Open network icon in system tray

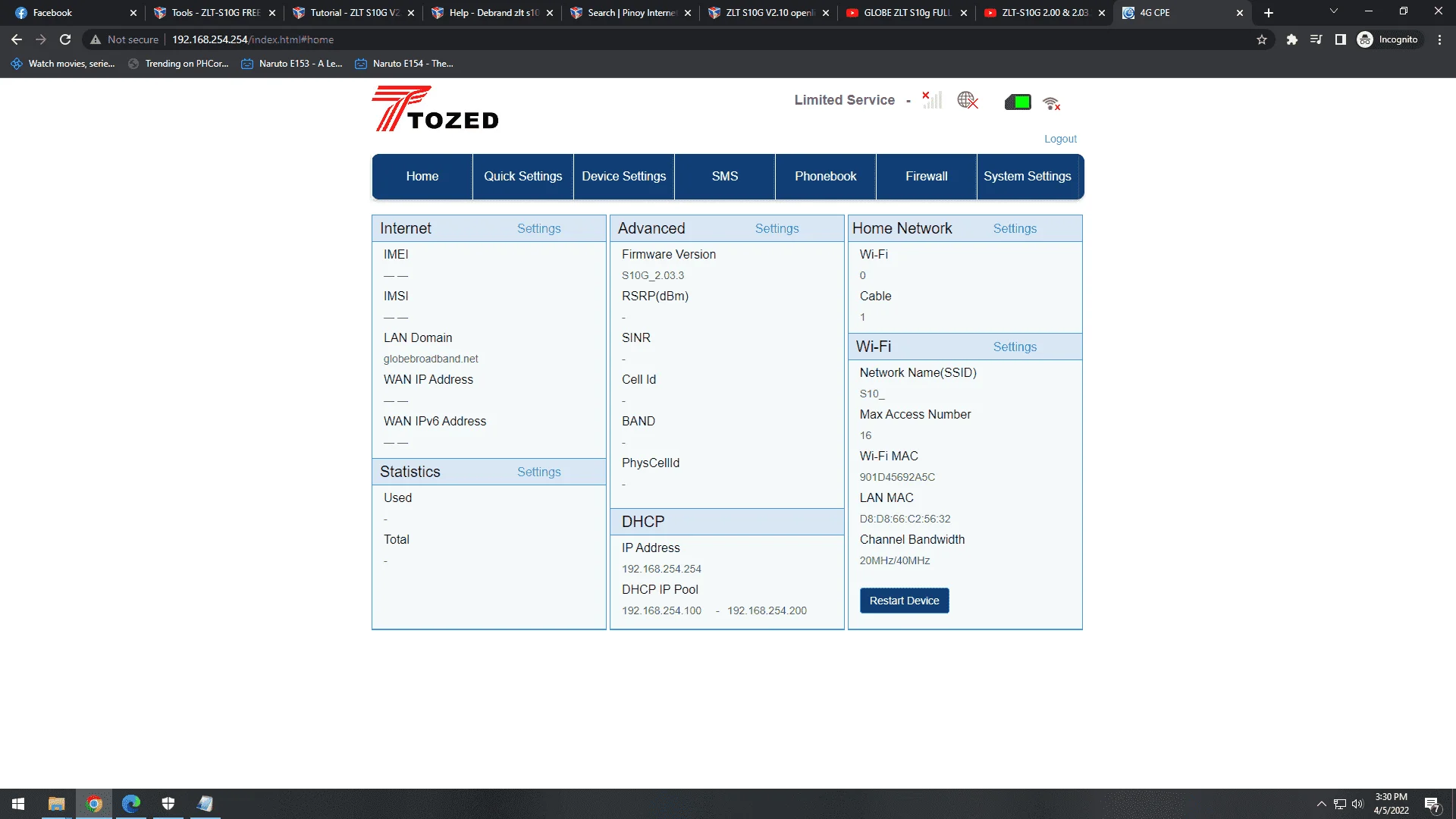(x=1340, y=804)
